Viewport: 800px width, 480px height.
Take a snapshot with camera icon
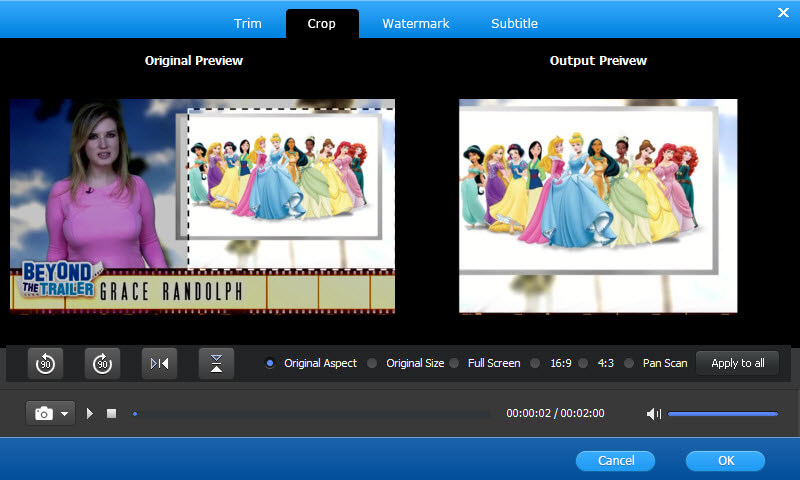click(x=43, y=413)
